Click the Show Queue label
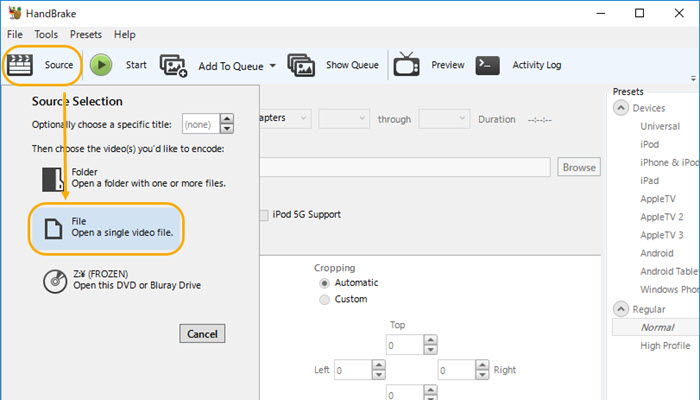Viewport: 700px width, 400px height. (x=352, y=65)
